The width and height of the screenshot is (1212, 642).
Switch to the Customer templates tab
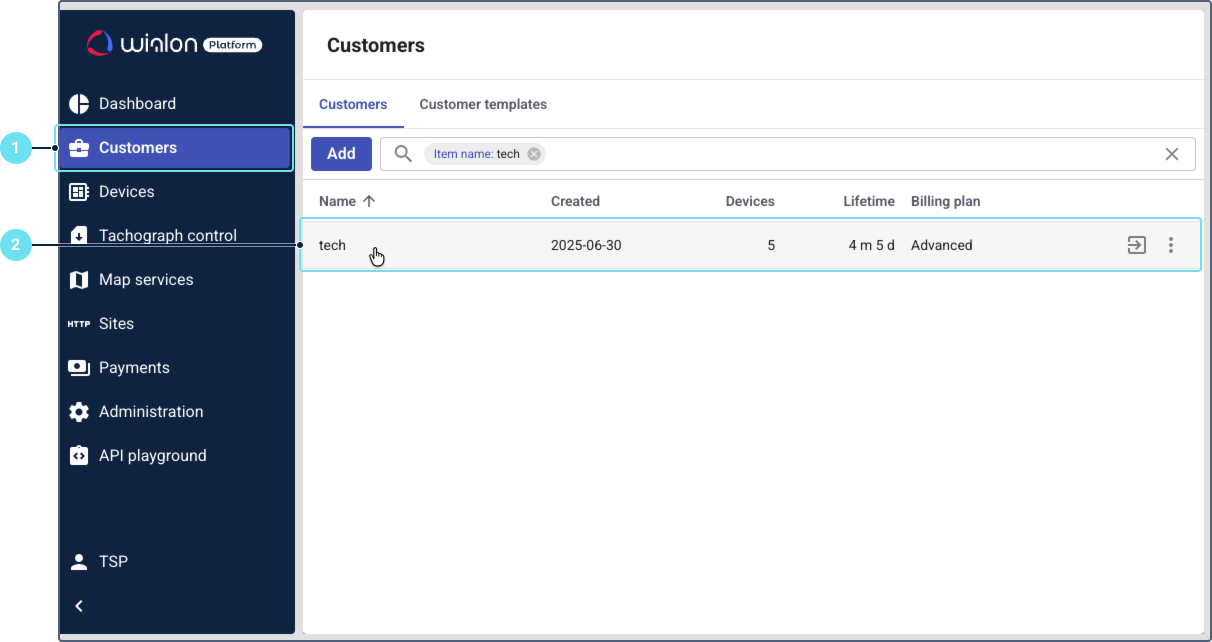pos(483,104)
